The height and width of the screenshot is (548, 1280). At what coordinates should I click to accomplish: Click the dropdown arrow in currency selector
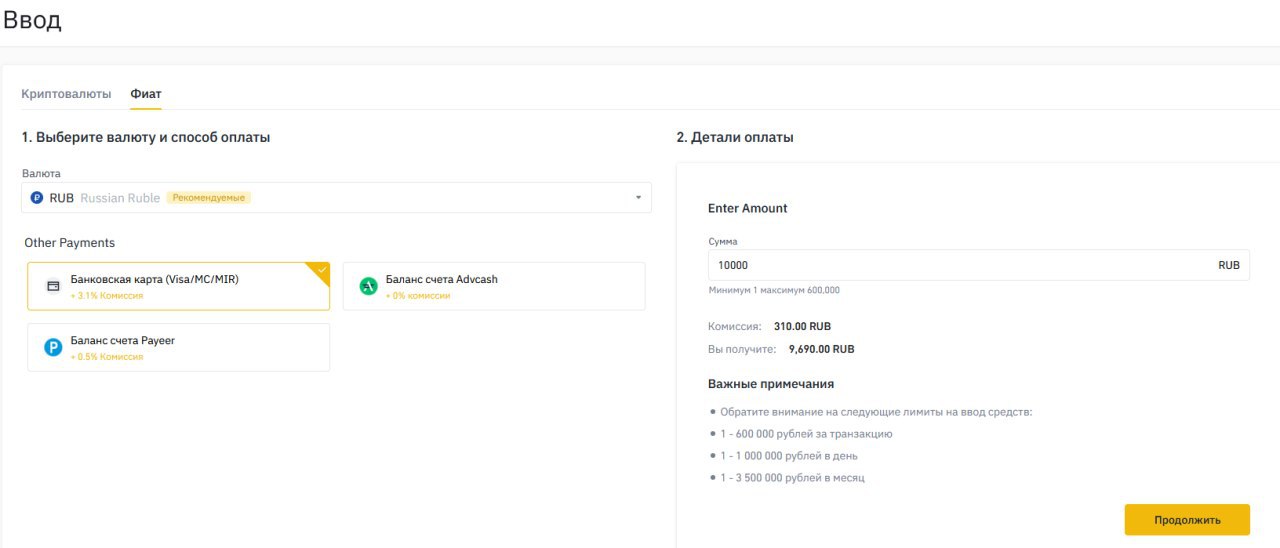click(638, 198)
